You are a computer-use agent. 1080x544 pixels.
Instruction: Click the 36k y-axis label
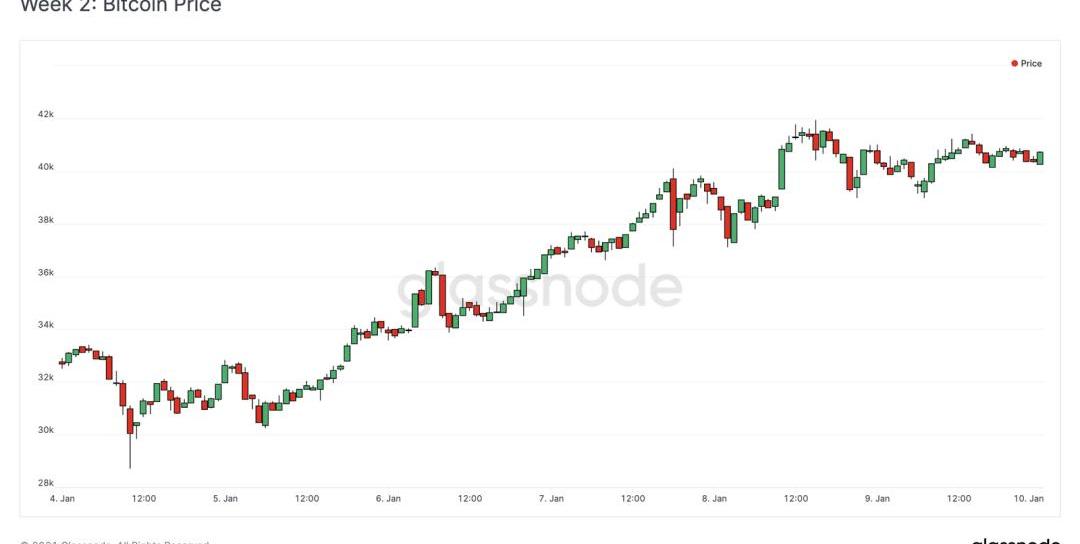click(45, 273)
